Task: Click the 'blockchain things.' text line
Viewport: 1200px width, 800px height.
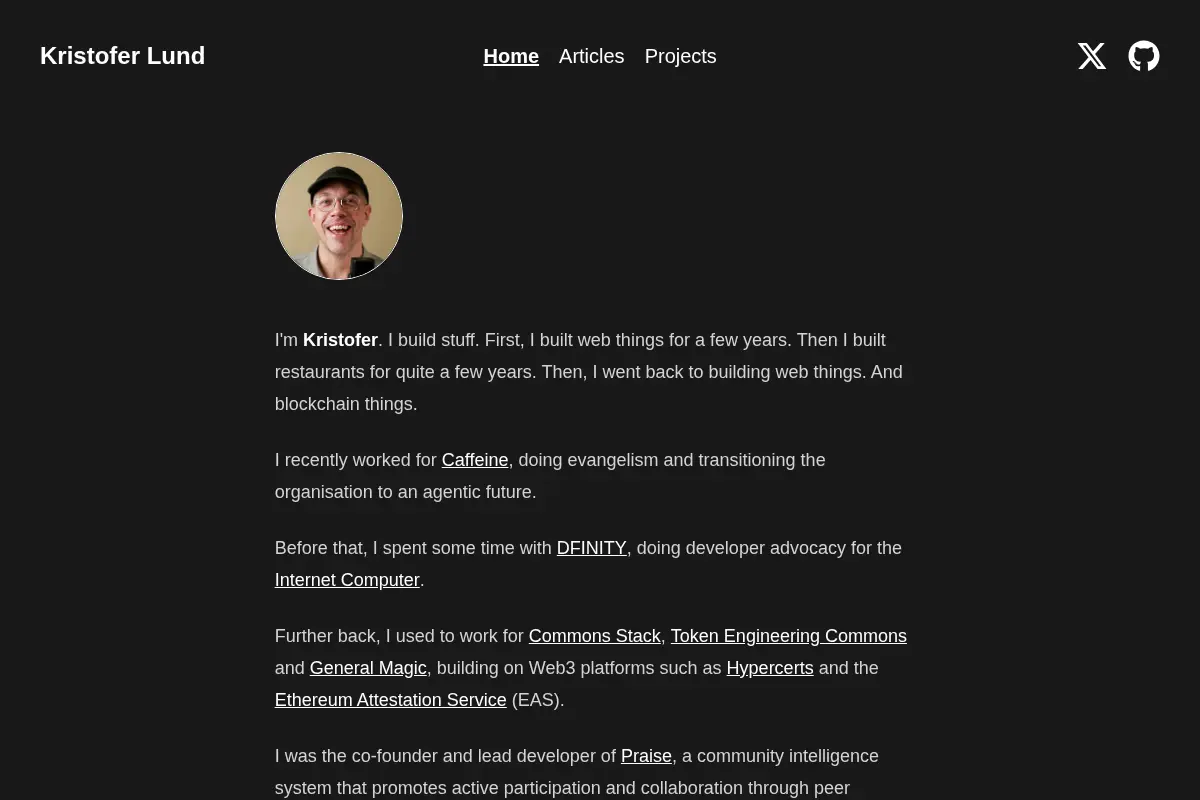Action: pos(346,404)
